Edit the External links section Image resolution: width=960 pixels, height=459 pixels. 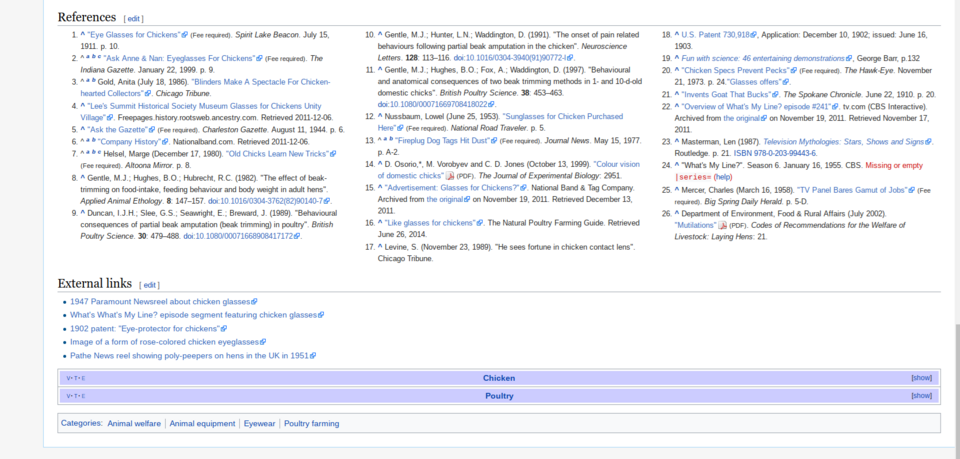point(147,285)
